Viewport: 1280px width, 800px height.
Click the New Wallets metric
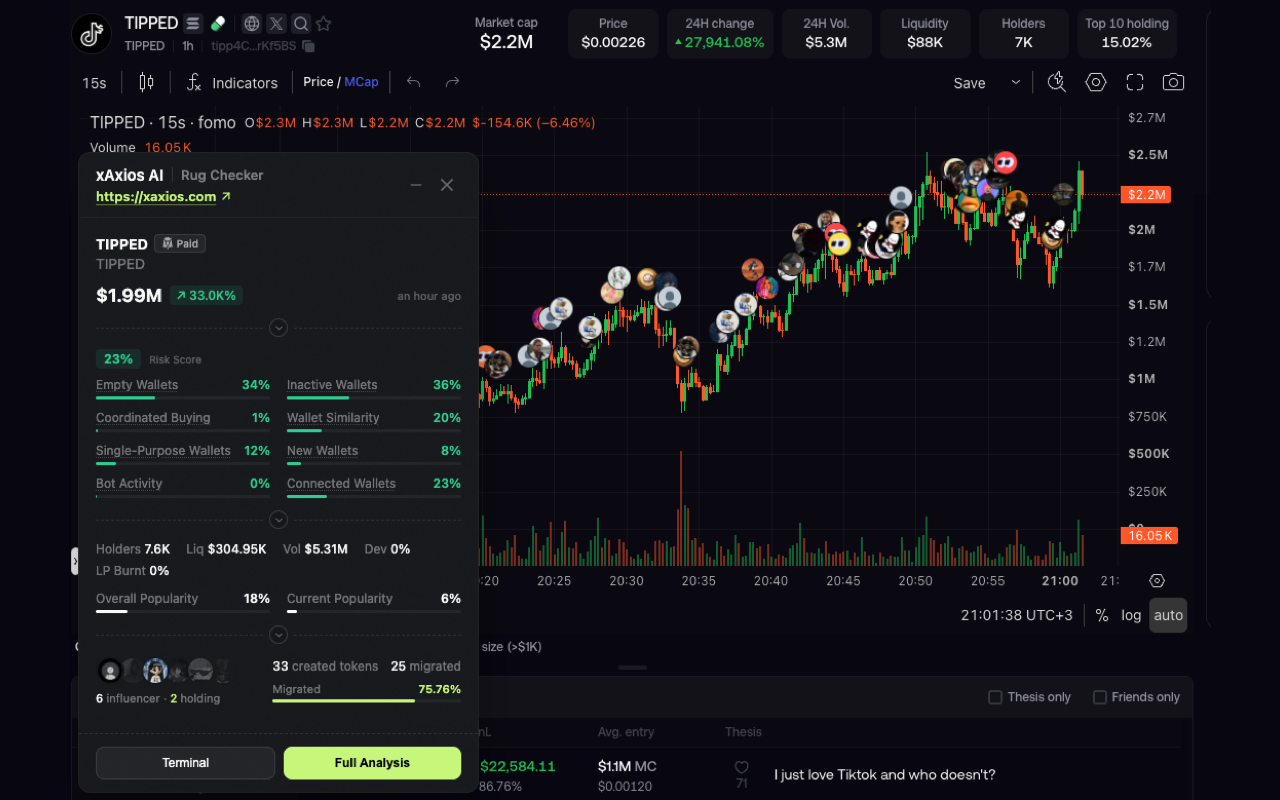(x=374, y=454)
